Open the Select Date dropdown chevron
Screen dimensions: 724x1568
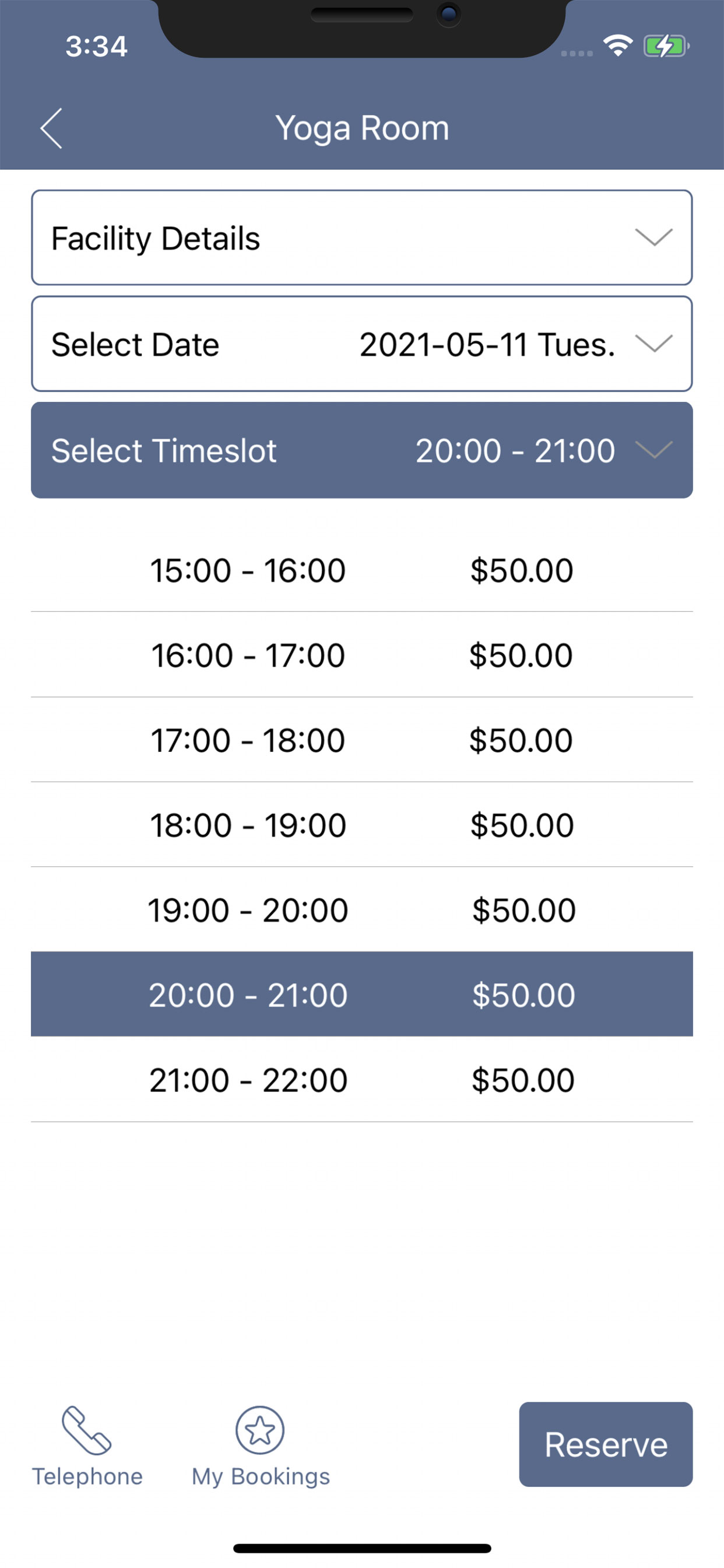[653, 344]
